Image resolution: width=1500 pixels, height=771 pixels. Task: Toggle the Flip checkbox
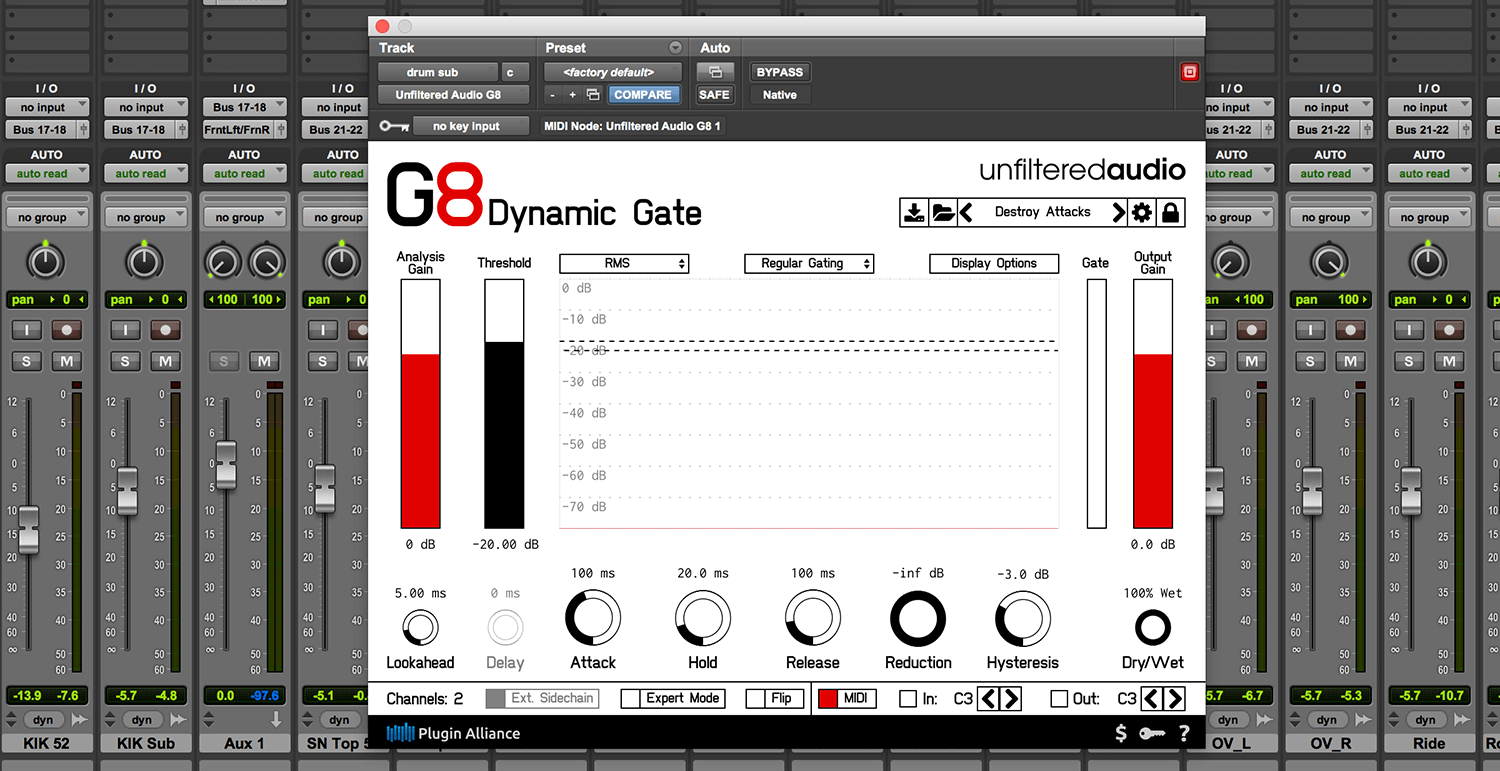click(x=756, y=699)
